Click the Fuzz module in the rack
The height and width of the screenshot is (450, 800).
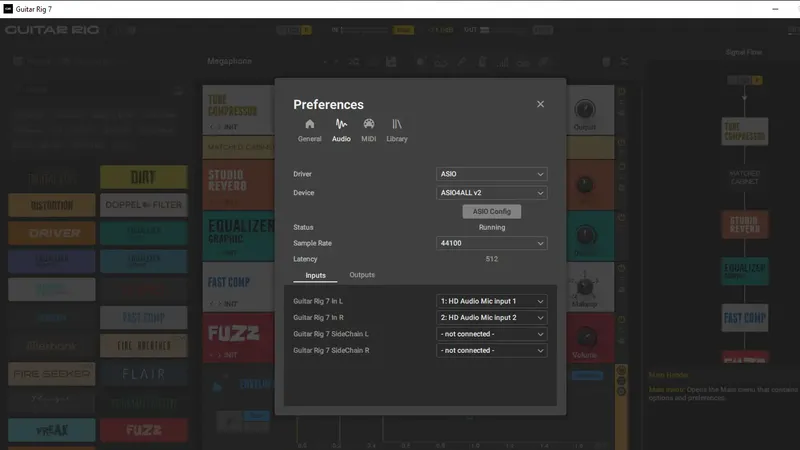coord(238,338)
